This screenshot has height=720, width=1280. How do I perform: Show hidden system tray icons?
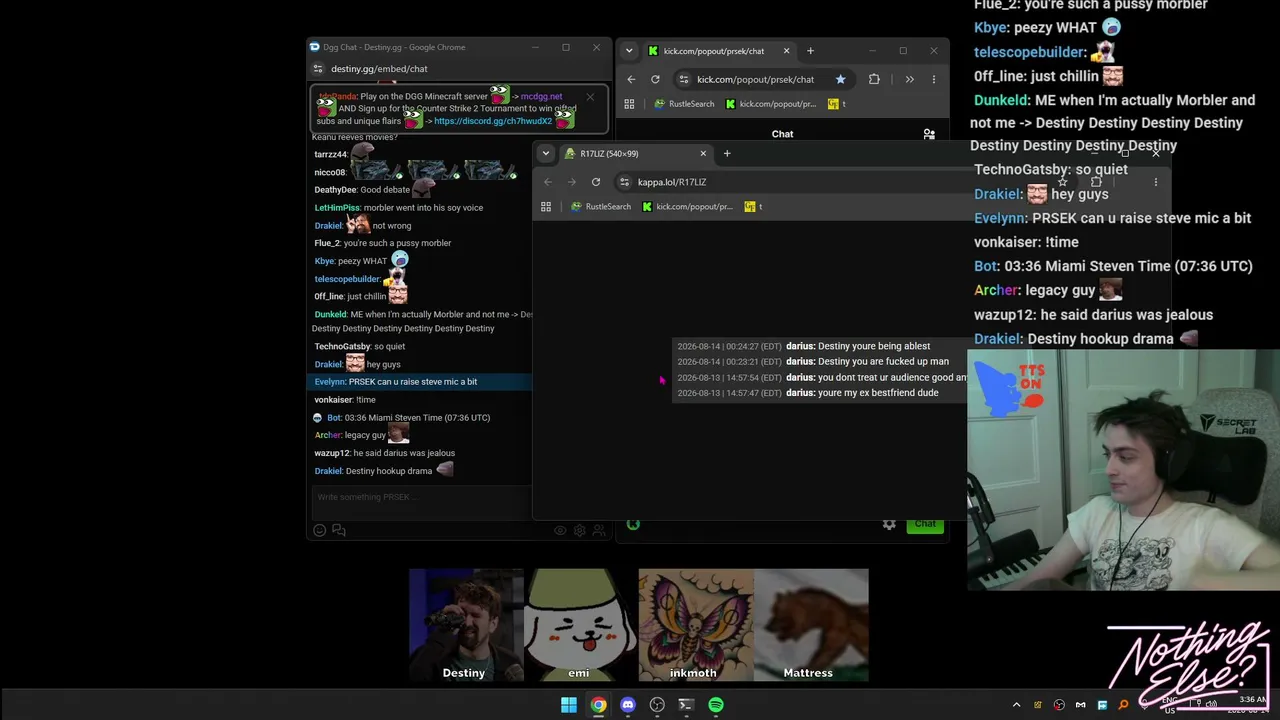tap(1016, 705)
